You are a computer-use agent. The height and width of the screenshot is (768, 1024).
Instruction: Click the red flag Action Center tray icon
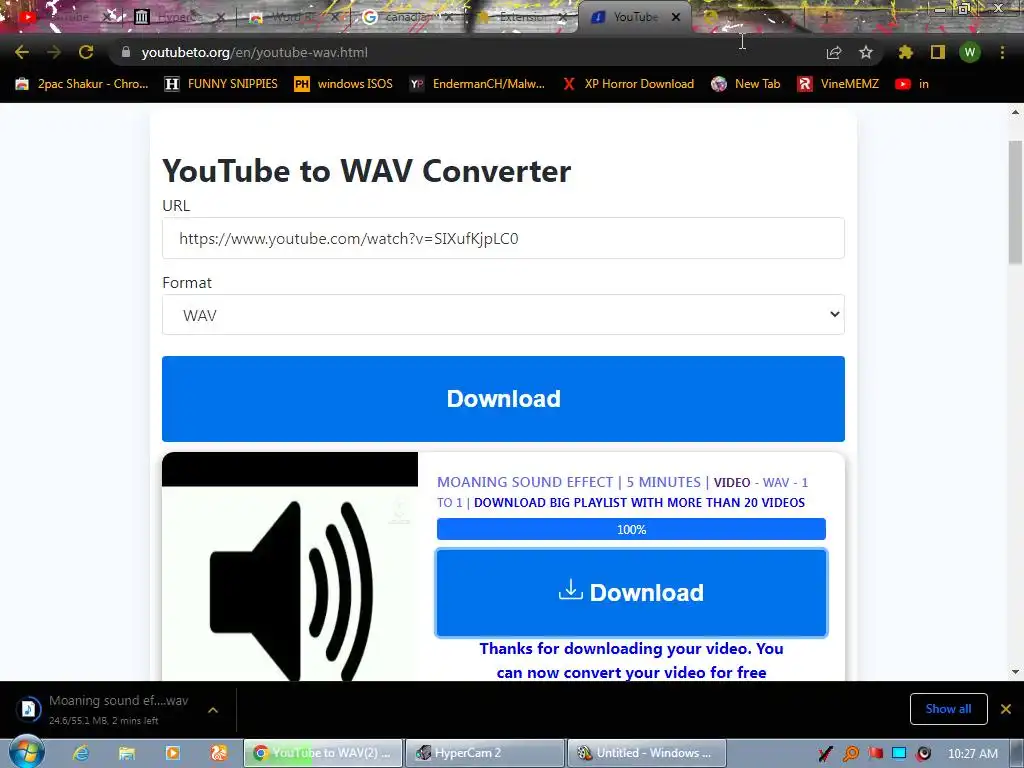pos(875,754)
